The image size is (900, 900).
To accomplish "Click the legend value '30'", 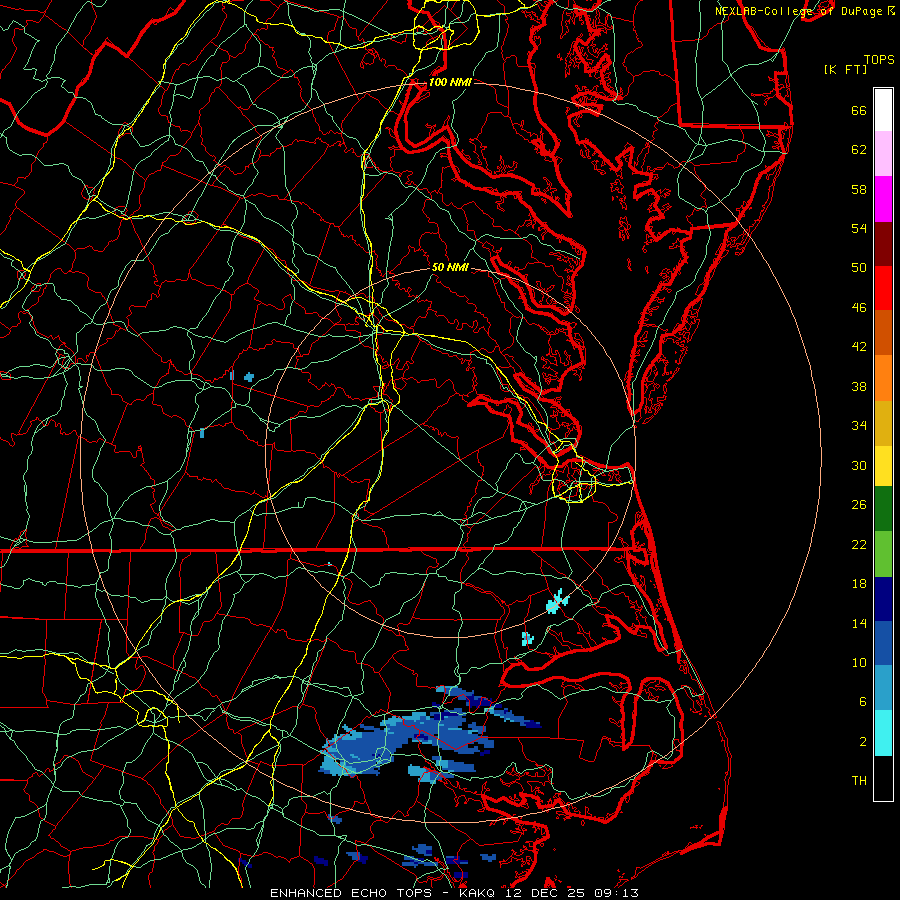I will coord(859,465).
